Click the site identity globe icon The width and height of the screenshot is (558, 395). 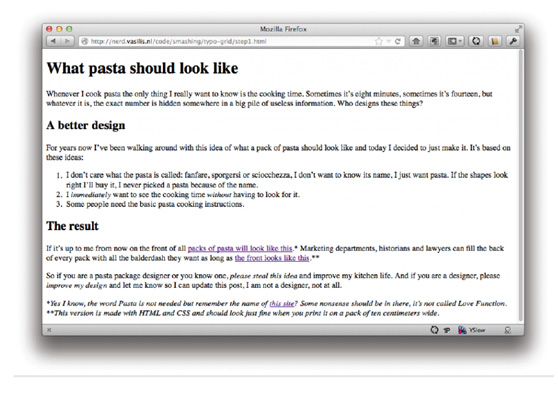coord(85,42)
